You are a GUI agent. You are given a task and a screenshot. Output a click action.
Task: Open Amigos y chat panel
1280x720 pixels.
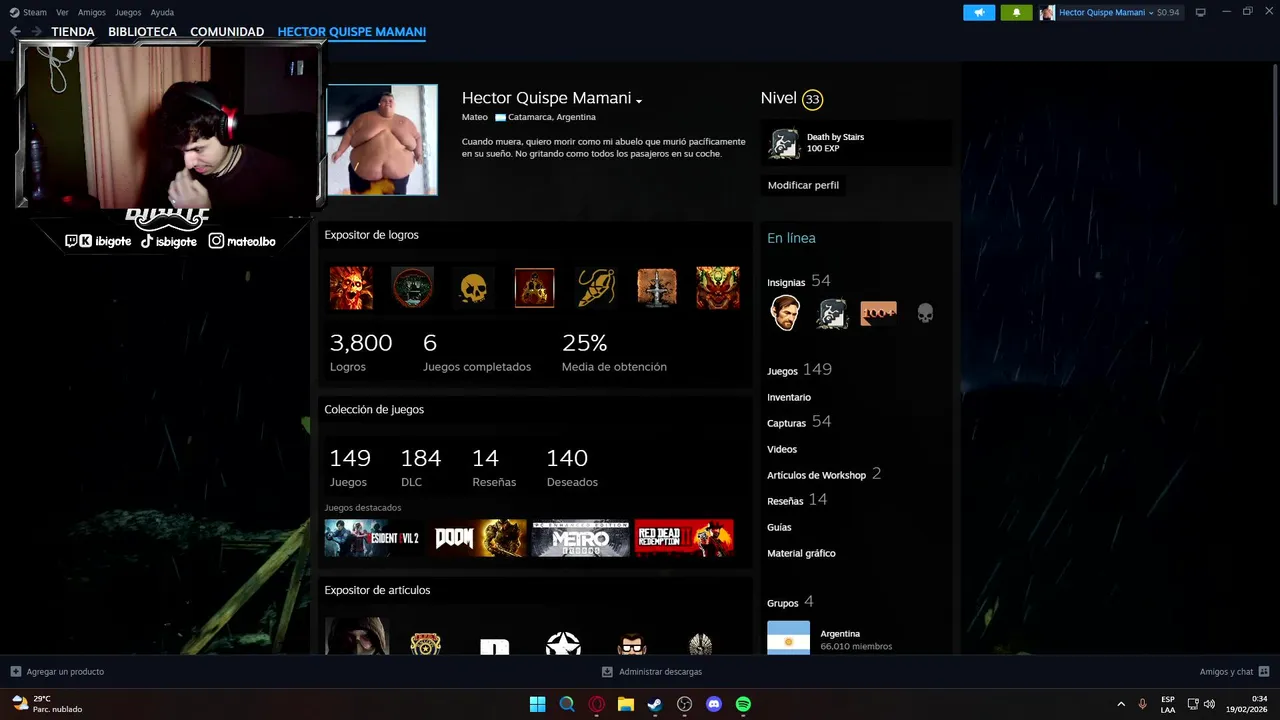point(1234,672)
